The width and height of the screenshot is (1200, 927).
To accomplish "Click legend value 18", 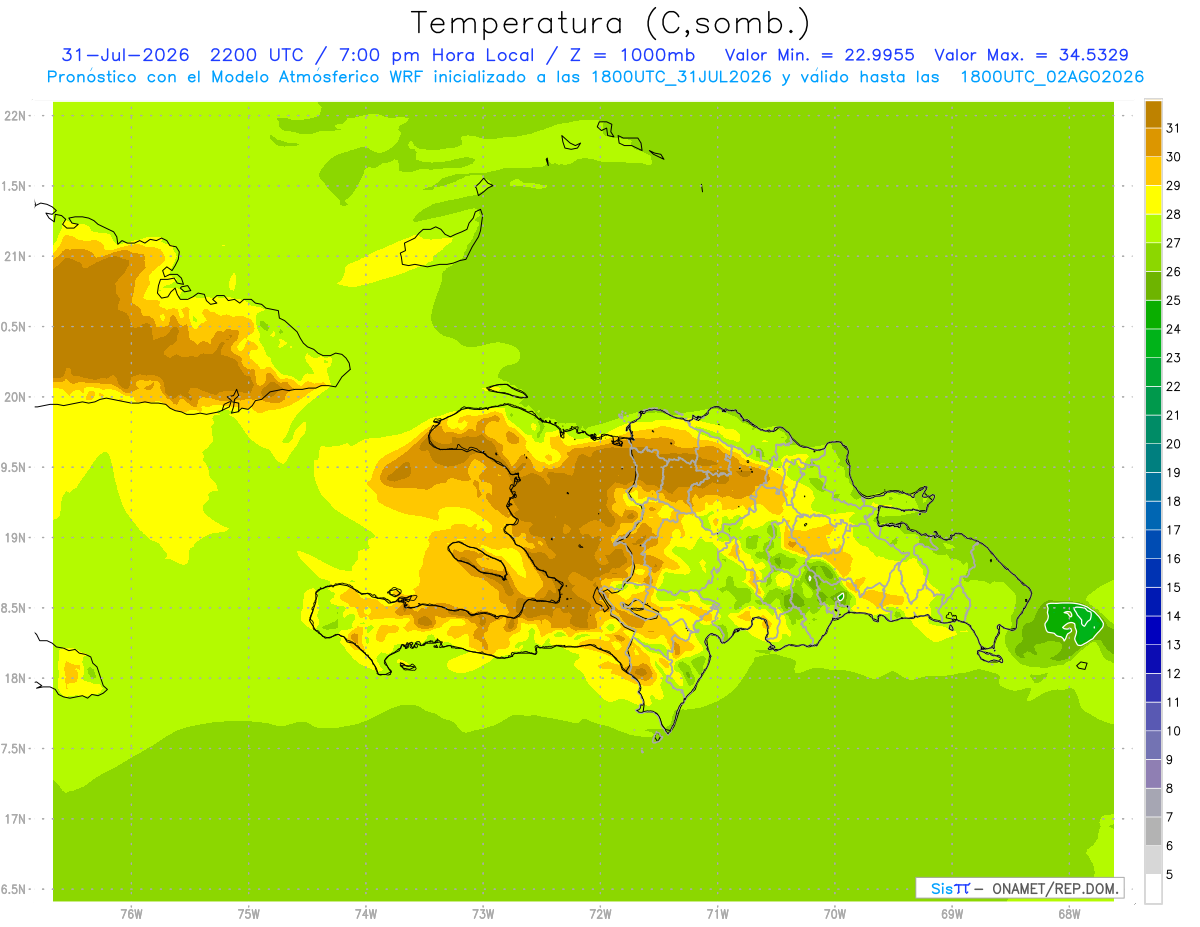I will [1174, 501].
